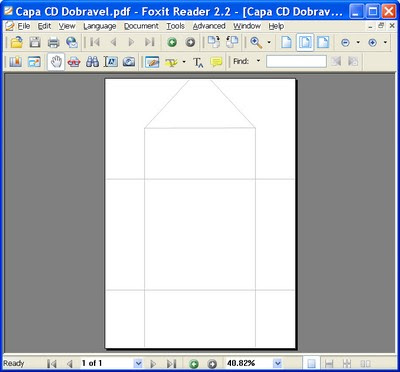Toggle the Fit Width view button
Viewport: 400px width, 372px height.
pos(323,42)
